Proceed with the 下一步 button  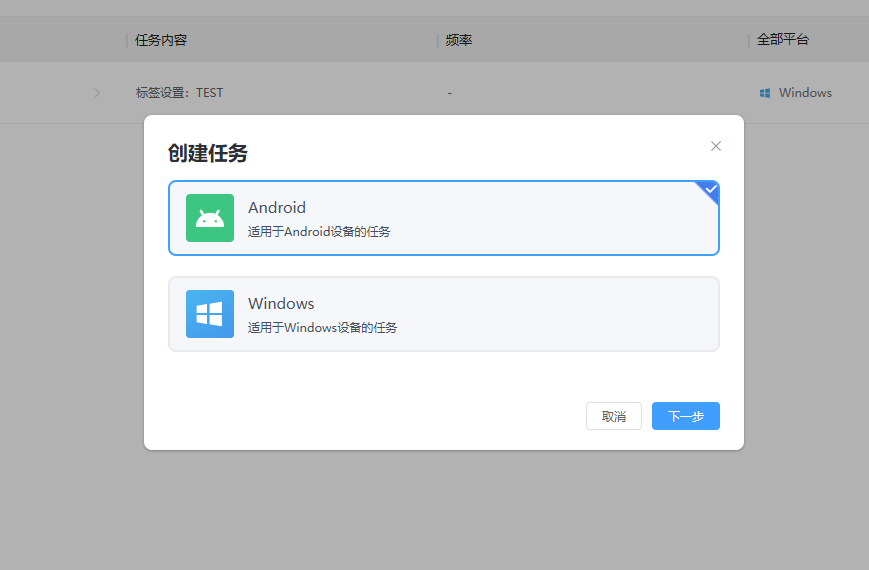pos(686,416)
